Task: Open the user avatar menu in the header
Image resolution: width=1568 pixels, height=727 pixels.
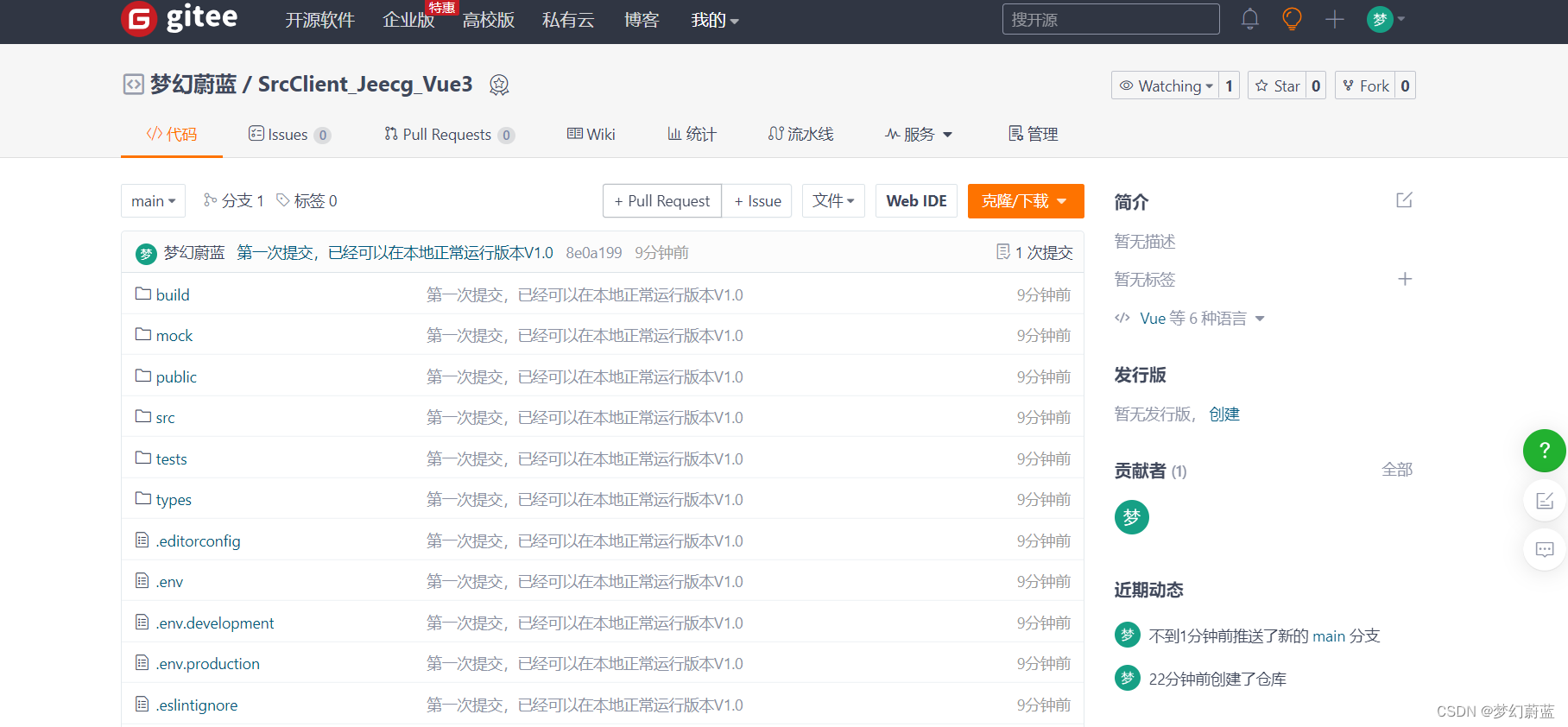Action: (1386, 19)
